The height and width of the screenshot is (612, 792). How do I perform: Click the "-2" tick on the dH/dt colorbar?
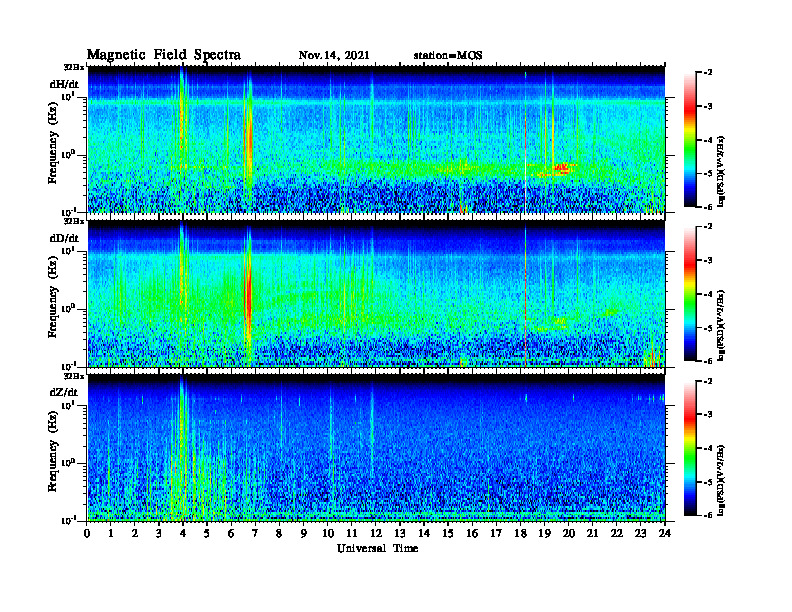click(708, 72)
